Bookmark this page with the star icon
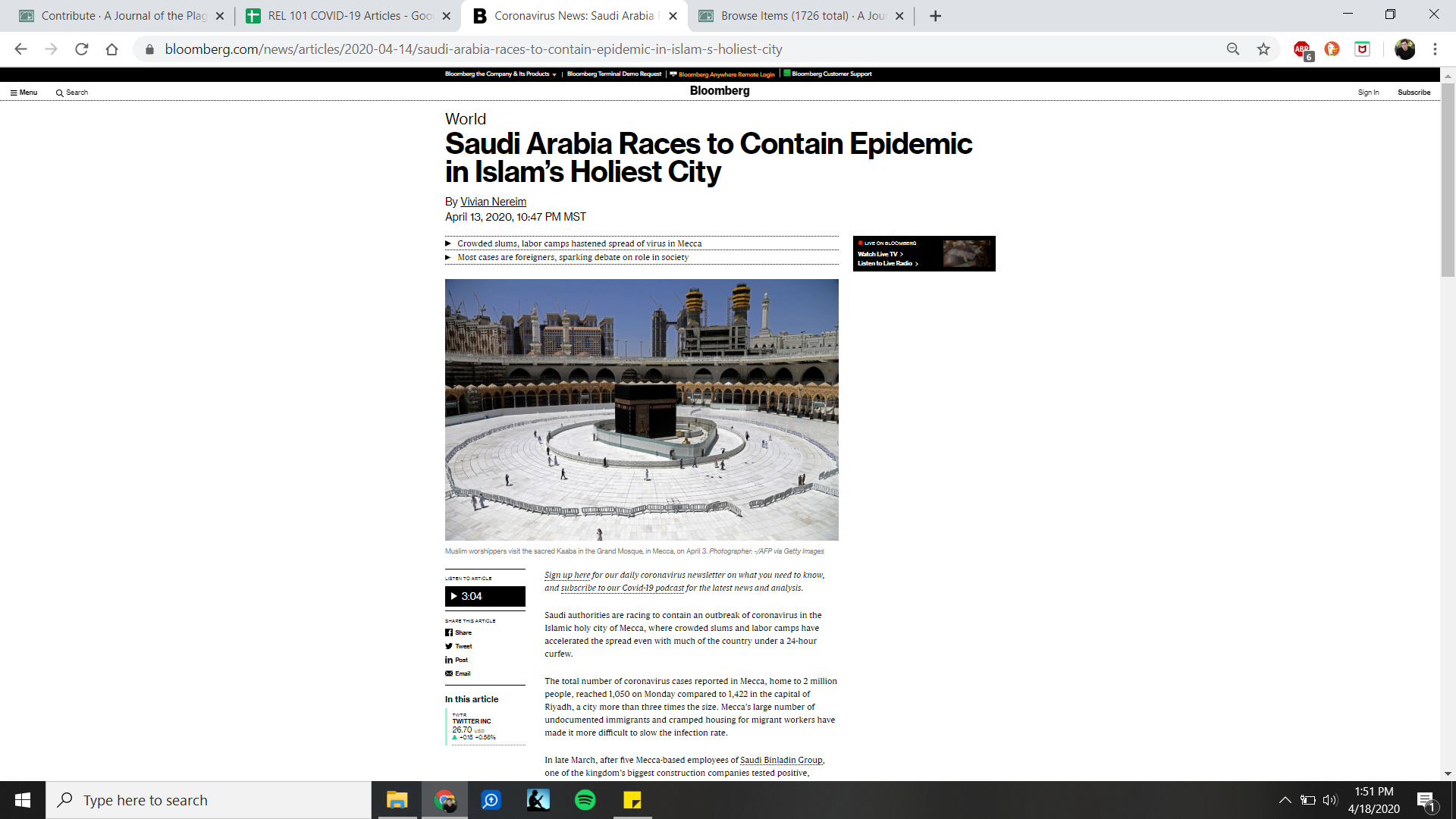 1263,49
